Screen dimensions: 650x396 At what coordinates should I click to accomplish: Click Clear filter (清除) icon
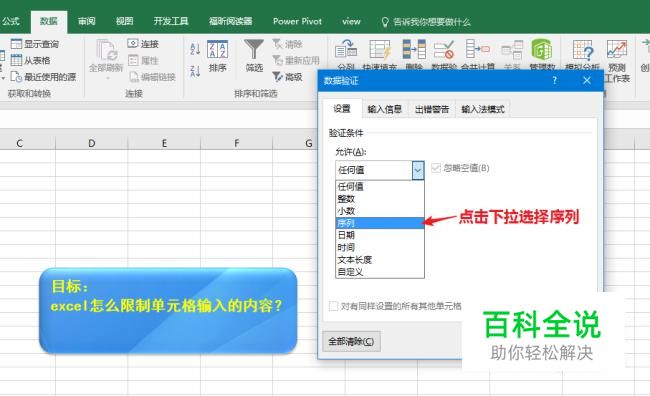(x=277, y=44)
